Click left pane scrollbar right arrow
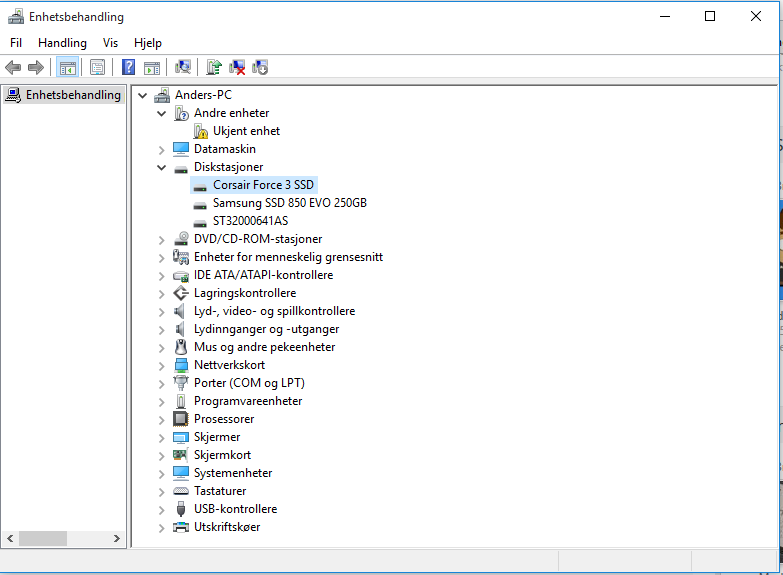Image resolution: width=783 pixels, height=575 pixels. (116, 539)
